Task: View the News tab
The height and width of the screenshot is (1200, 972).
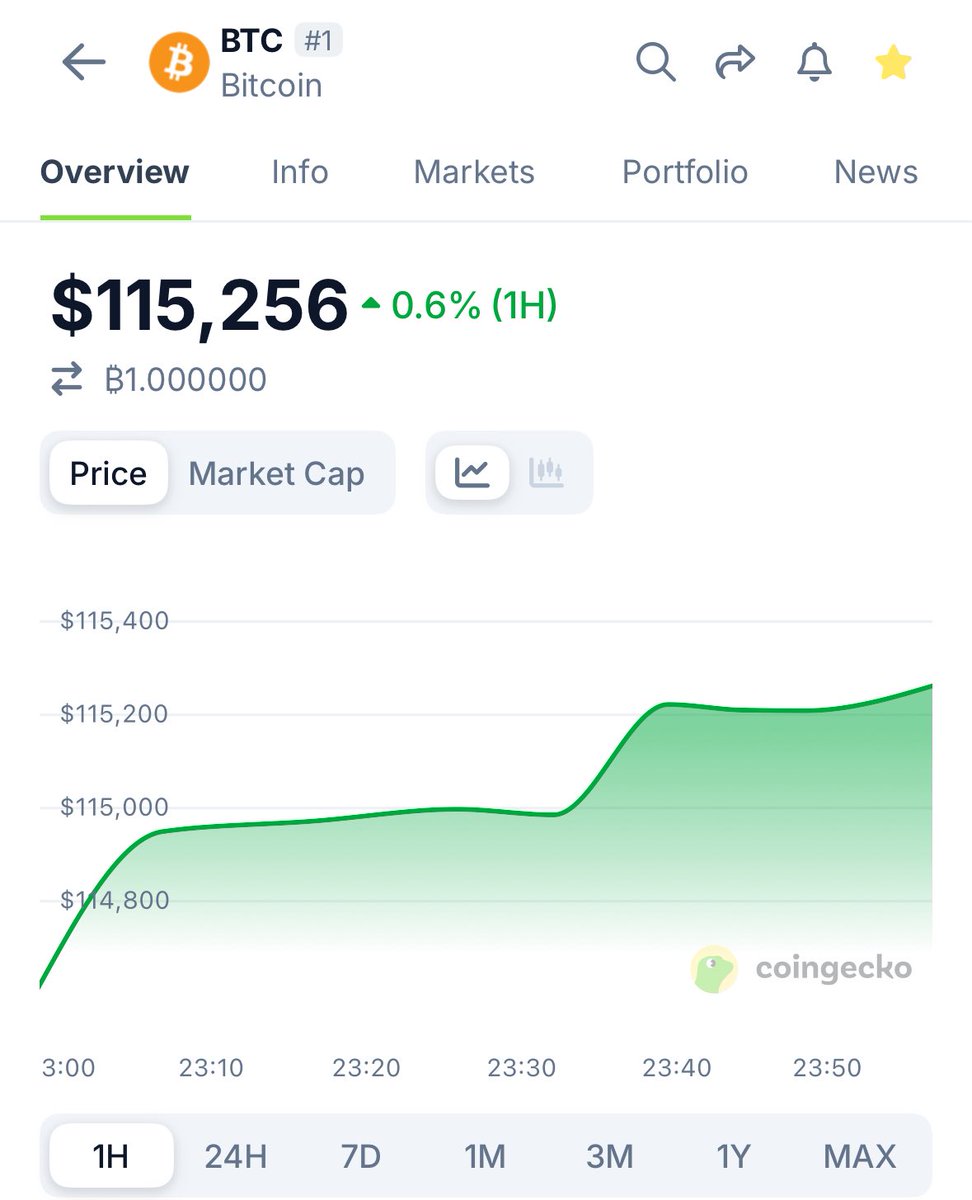Action: 876,172
